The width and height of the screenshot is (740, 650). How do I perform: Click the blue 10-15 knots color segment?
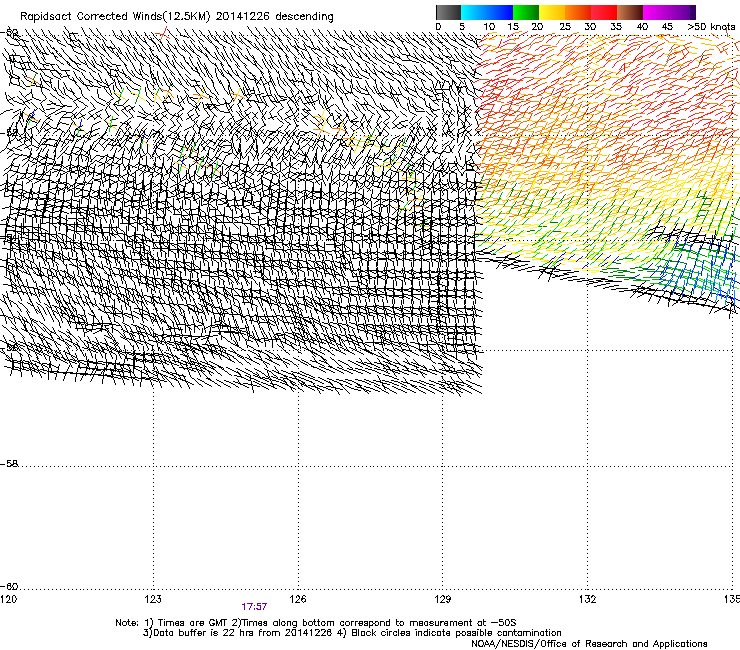(x=500, y=12)
